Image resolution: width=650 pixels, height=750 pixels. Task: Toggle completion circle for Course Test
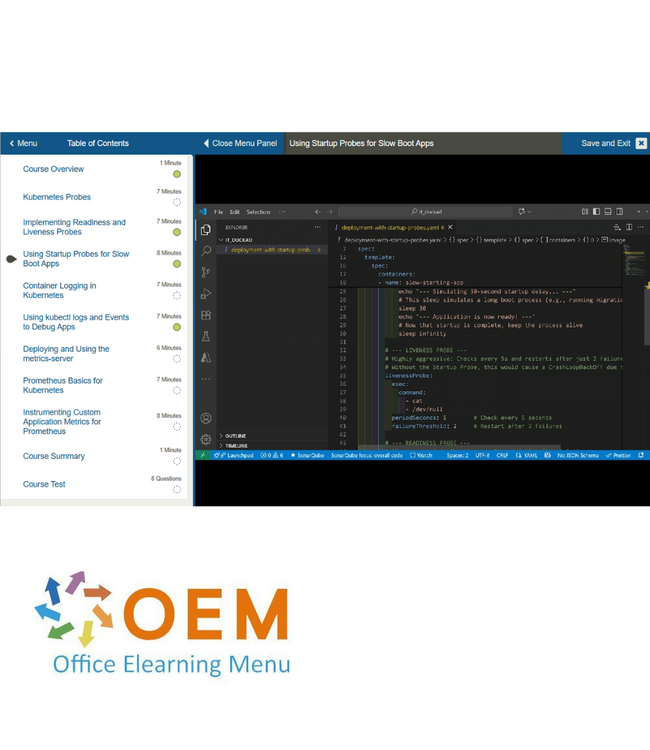click(x=177, y=489)
